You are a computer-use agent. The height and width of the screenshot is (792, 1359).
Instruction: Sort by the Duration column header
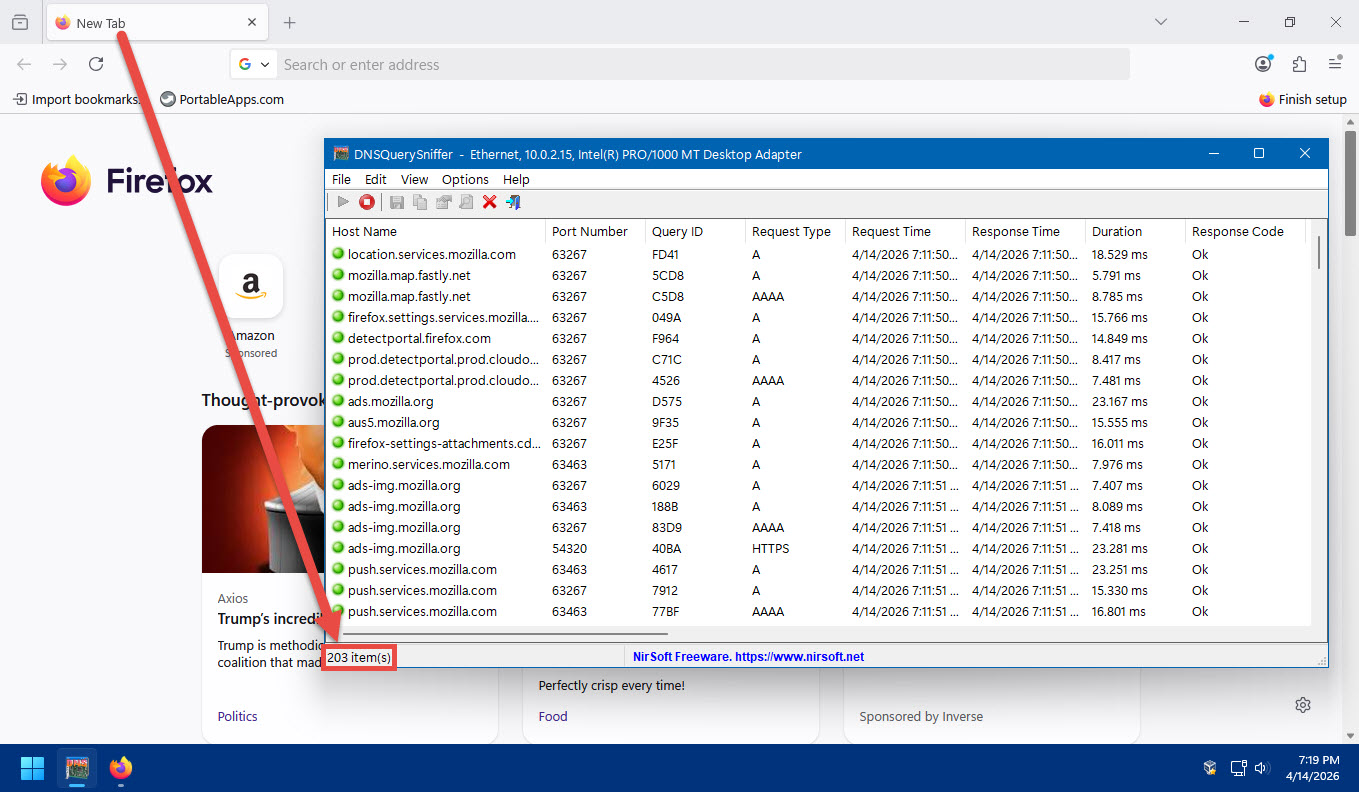click(x=1116, y=231)
